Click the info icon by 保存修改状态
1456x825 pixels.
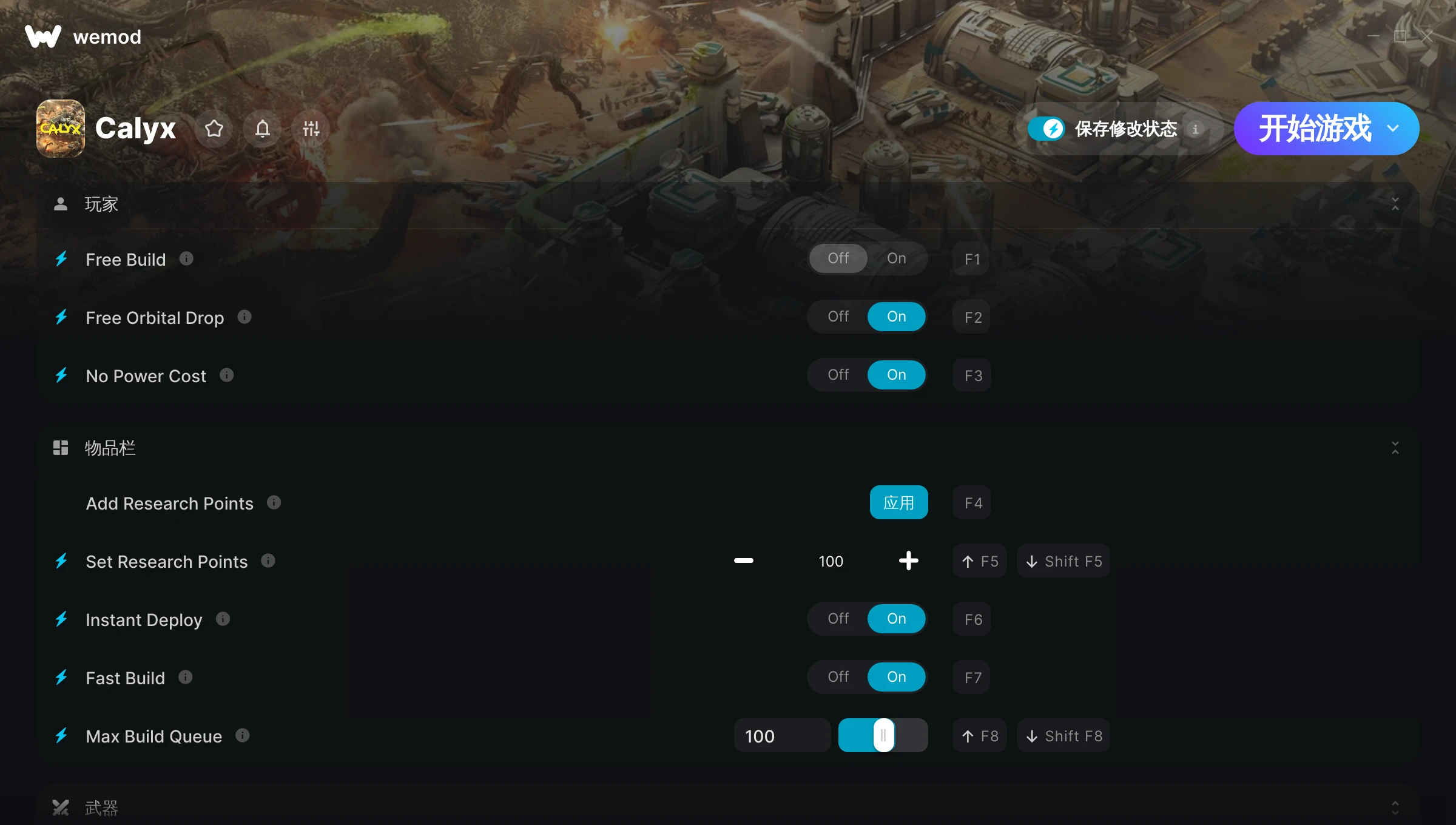pyautogui.click(x=1195, y=129)
